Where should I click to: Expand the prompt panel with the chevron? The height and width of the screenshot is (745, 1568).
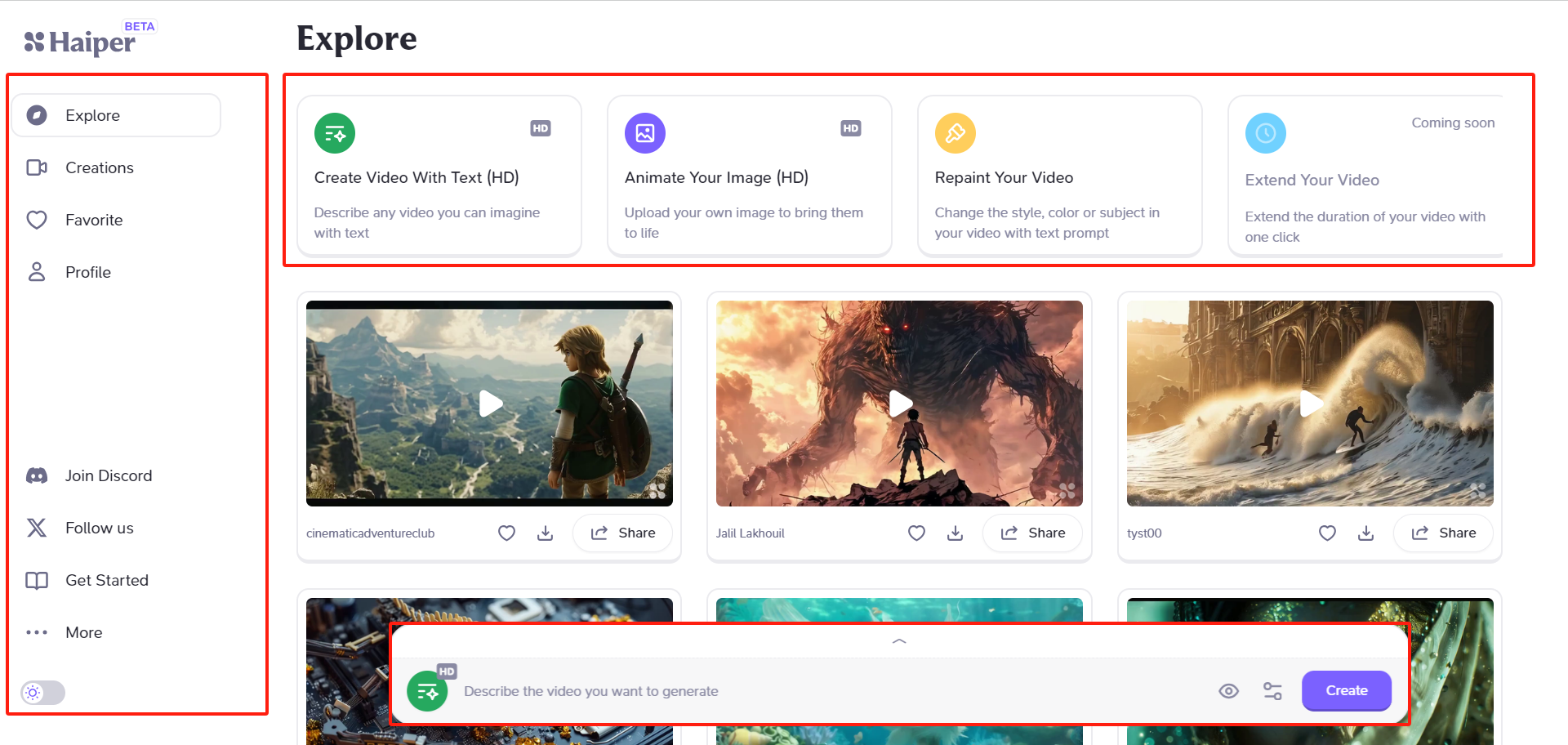point(899,641)
